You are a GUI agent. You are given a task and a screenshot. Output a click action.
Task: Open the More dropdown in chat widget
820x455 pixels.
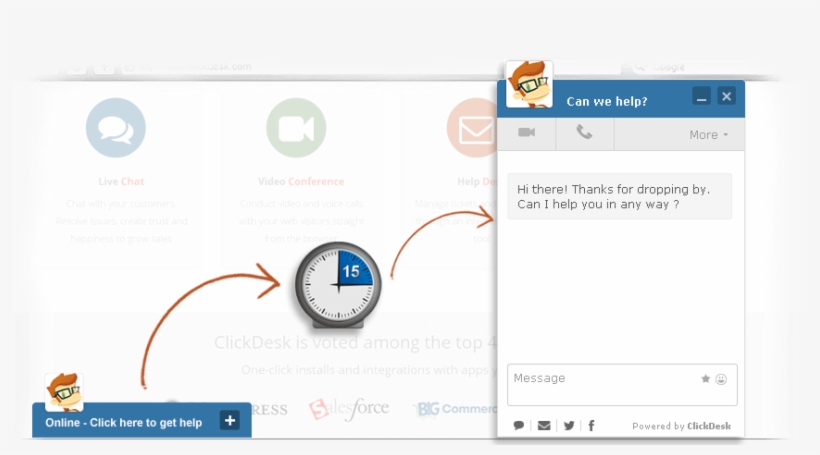point(708,135)
